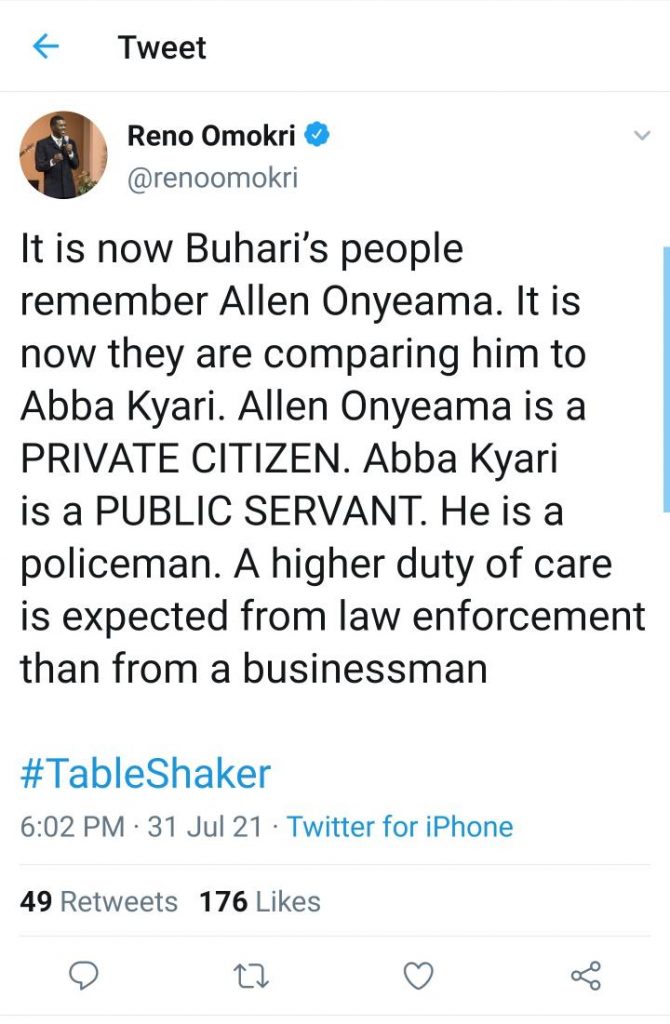Click the 6:02 PM timestamp
This screenshot has width=670, height=1024.
pyautogui.click(x=72, y=827)
